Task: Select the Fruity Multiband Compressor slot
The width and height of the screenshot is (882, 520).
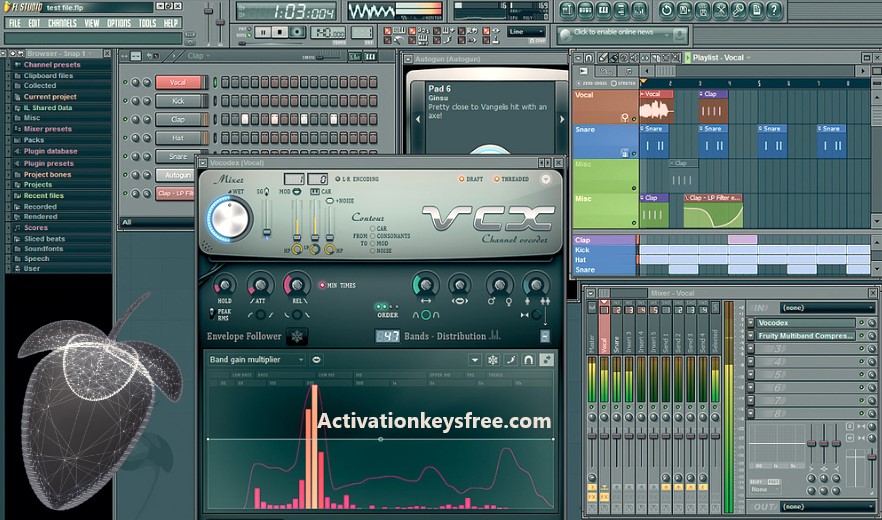Action: click(x=806, y=336)
